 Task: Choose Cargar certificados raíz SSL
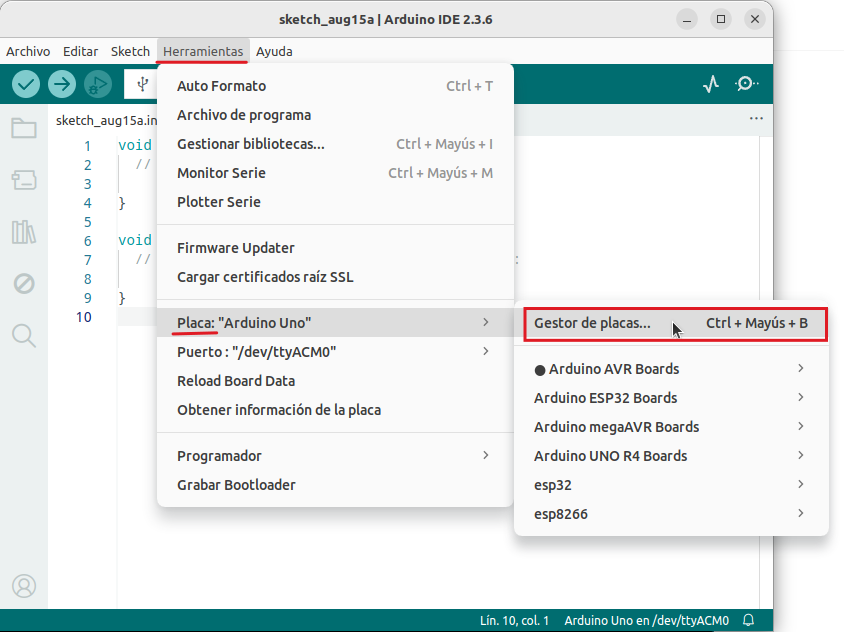coord(335,277)
